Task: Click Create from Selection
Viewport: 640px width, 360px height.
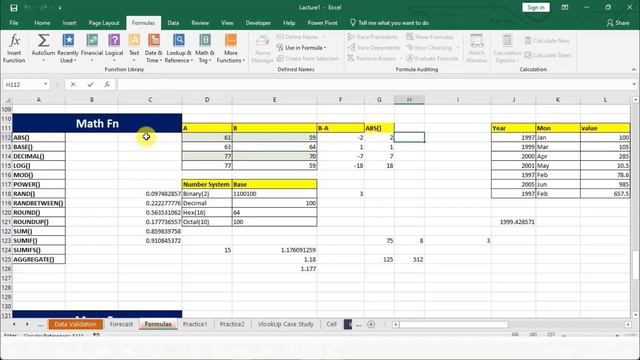Action: (308, 58)
